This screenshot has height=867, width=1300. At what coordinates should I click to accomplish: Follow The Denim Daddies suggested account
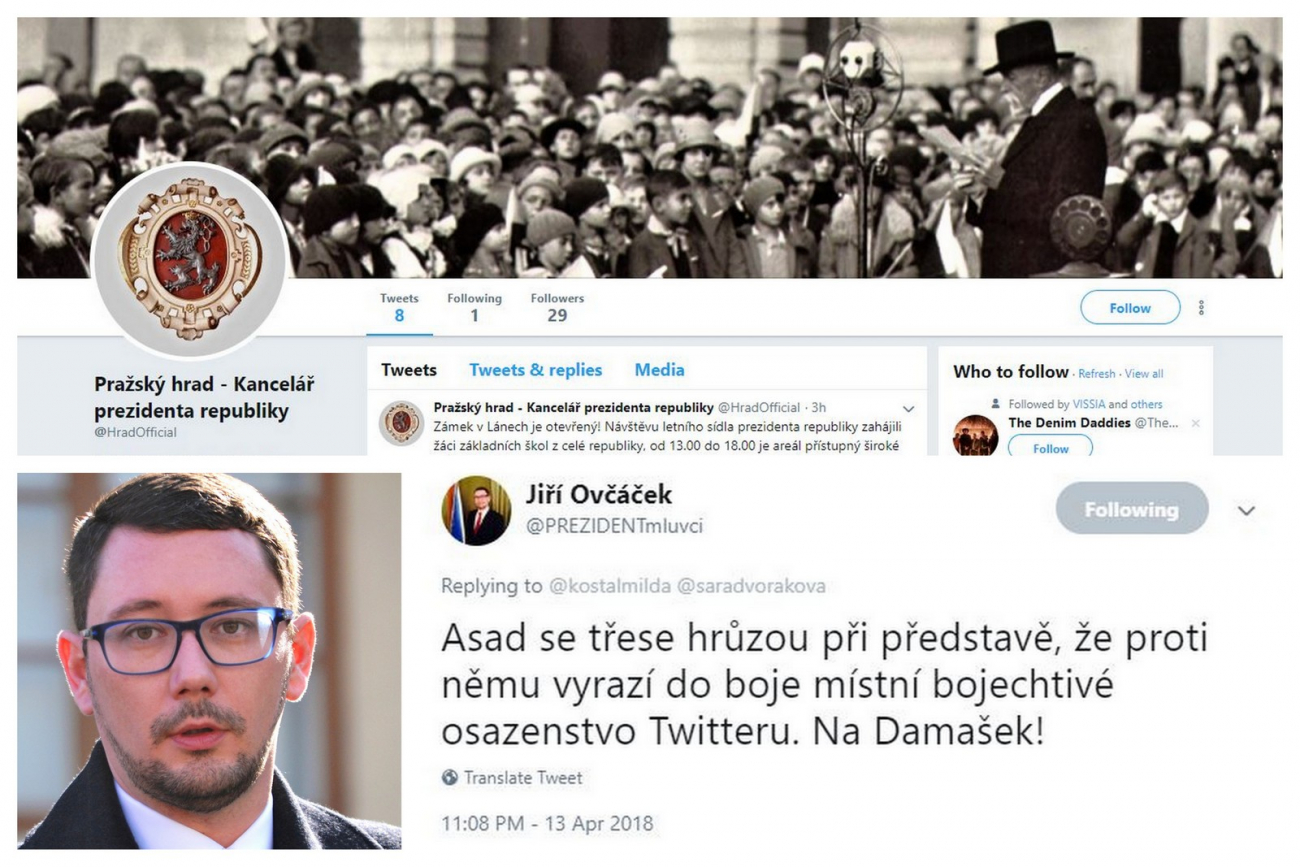click(x=1050, y=447)
